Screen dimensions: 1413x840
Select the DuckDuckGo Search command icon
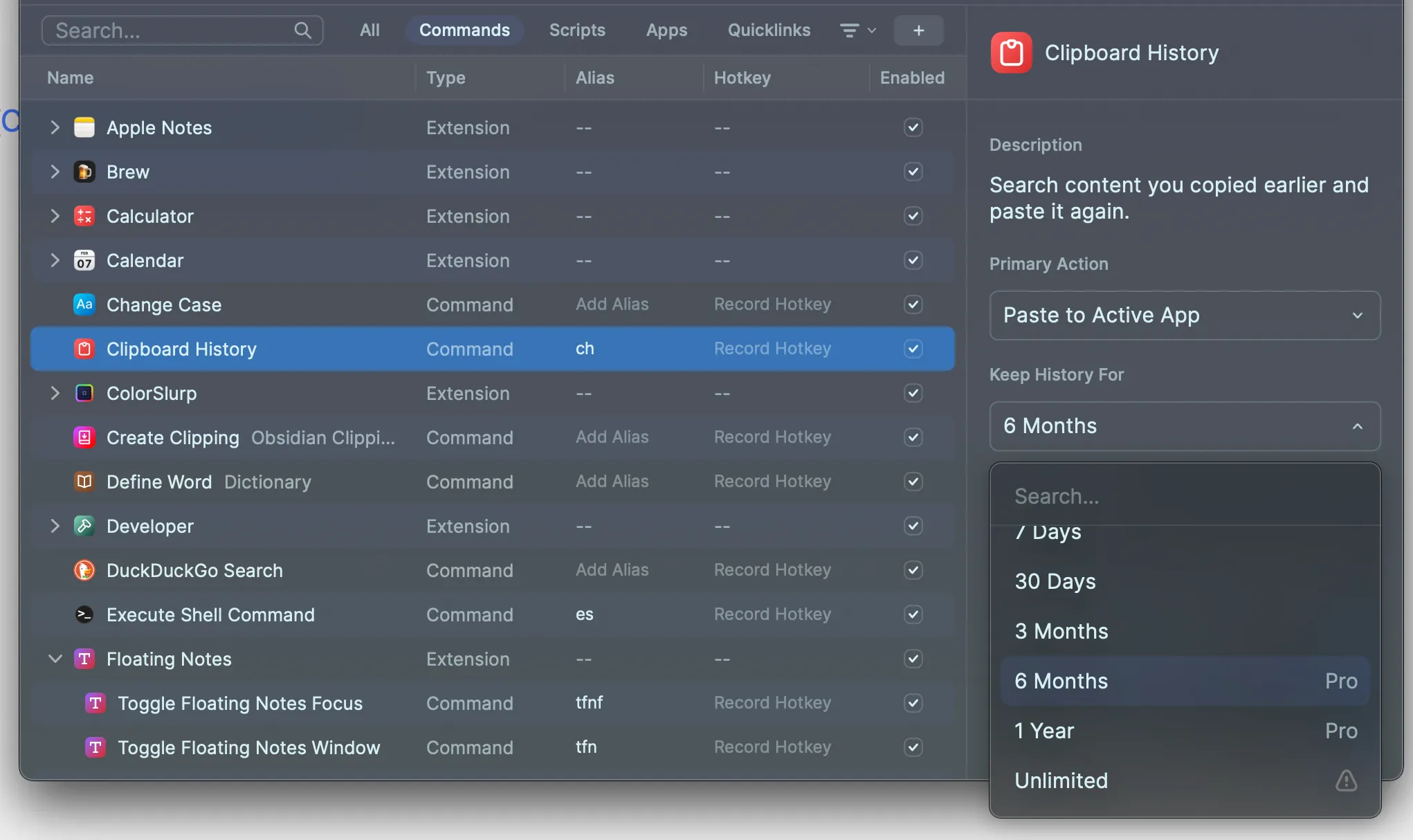pyautogui.click(x=84, y=570)
